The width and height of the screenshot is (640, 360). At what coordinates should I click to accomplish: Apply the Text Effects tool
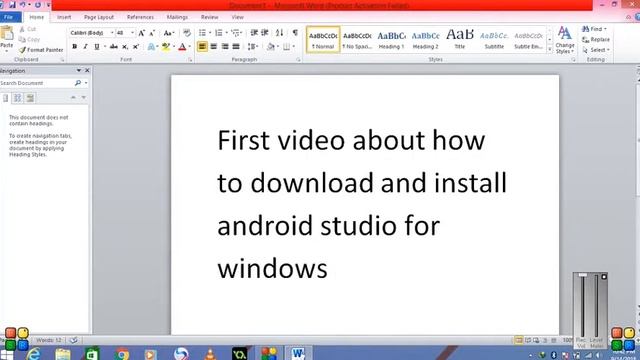(151, 47)
